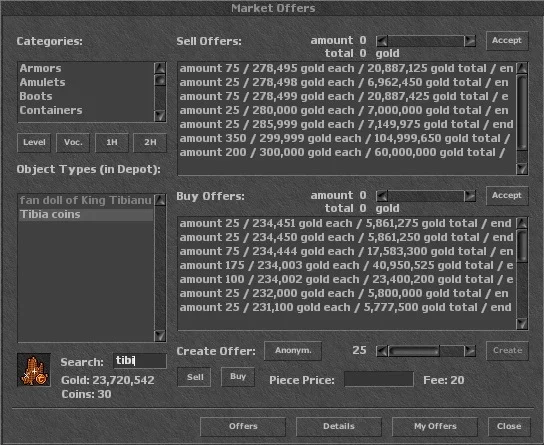Select Tibia coins in object list
Image resolution: width=544 pixels, height=445 pixels.
[85, 214]
